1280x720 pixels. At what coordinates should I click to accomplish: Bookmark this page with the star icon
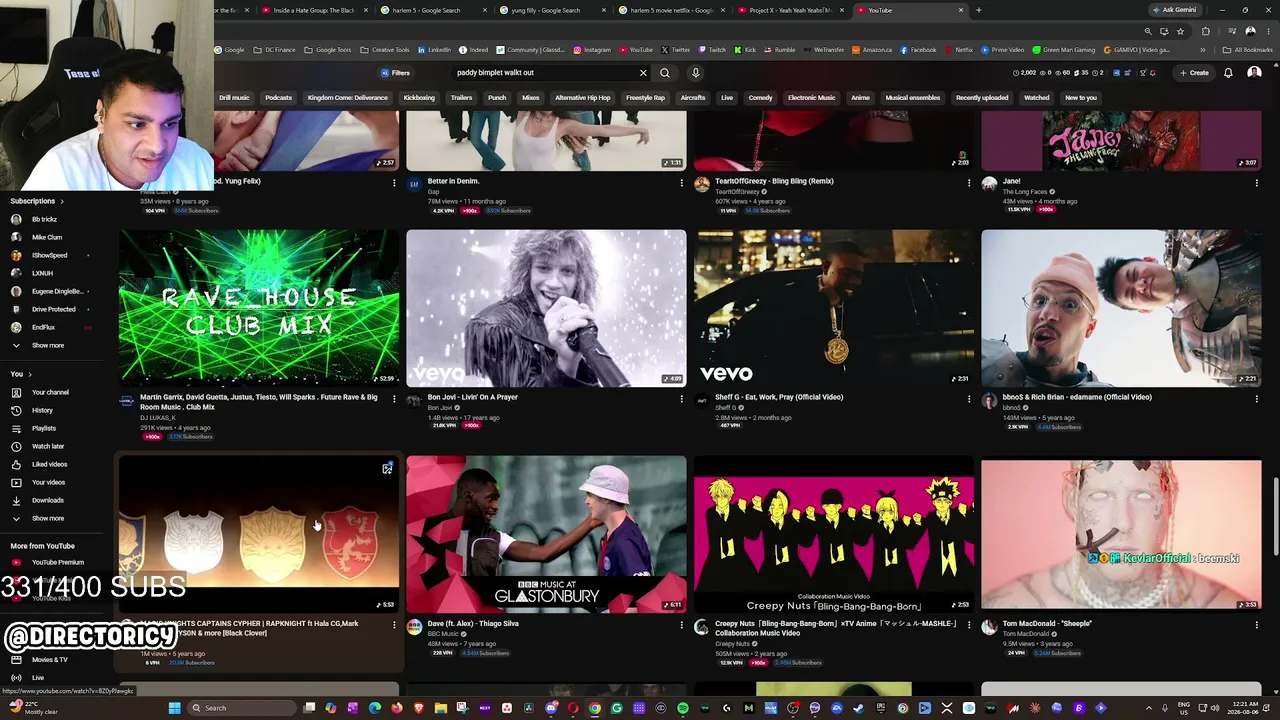[x=1180, y=31]
